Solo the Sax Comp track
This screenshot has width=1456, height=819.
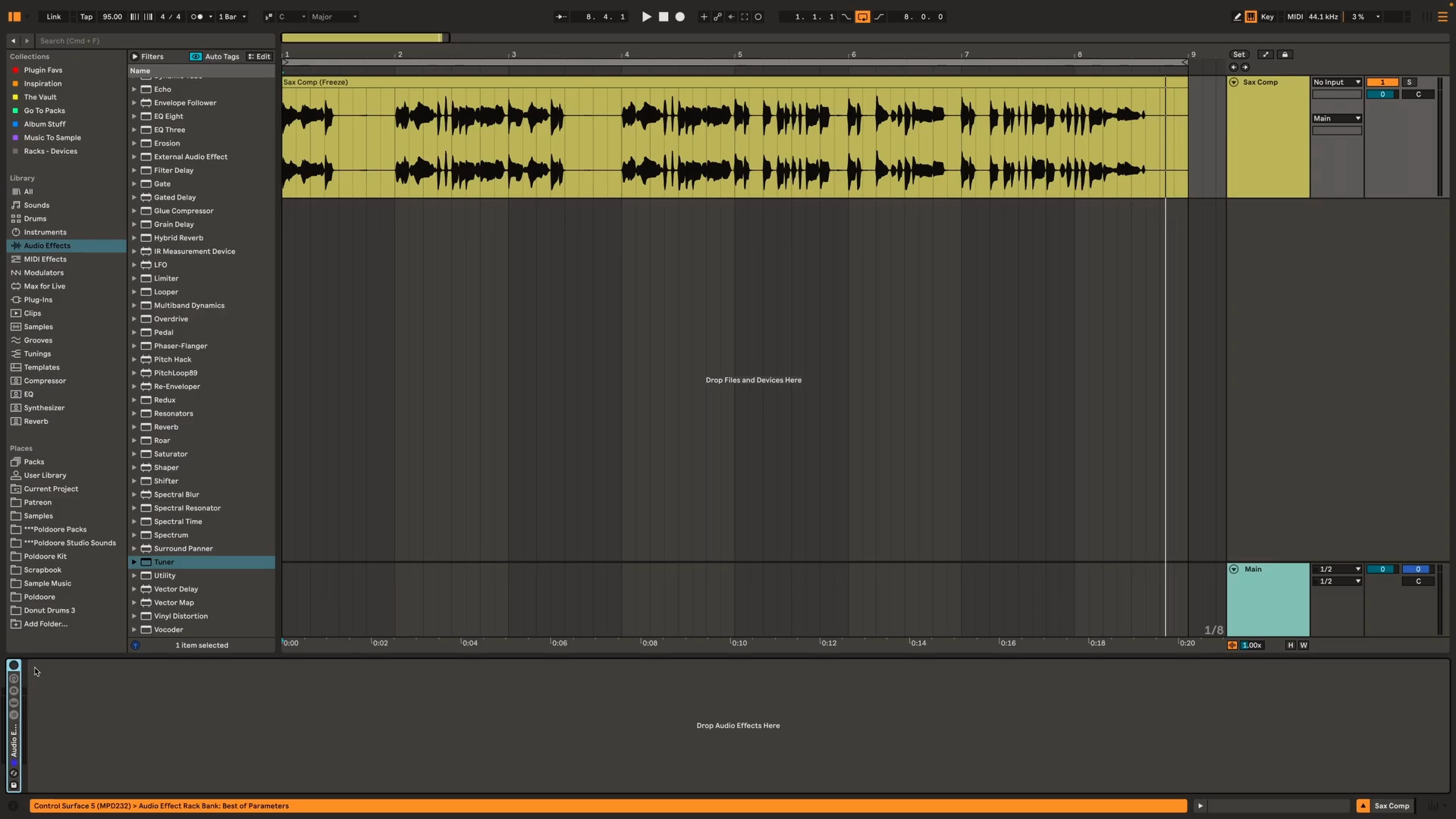pos(1409,82)
